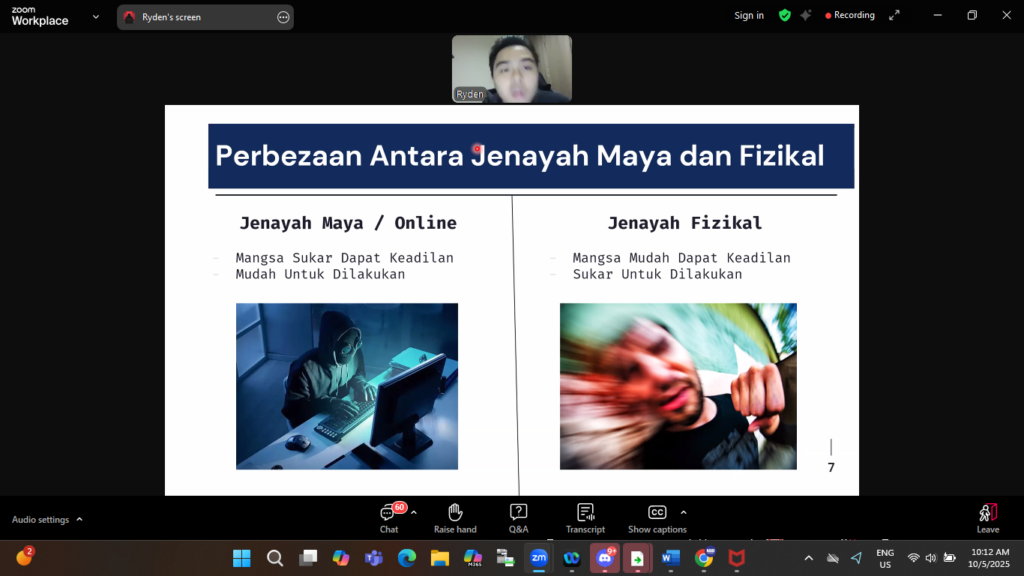The height and width of the screenshot is (576, 1024).
Task: Open the file transfer app beside Zoom in taskbar
Action: point(505,558)
